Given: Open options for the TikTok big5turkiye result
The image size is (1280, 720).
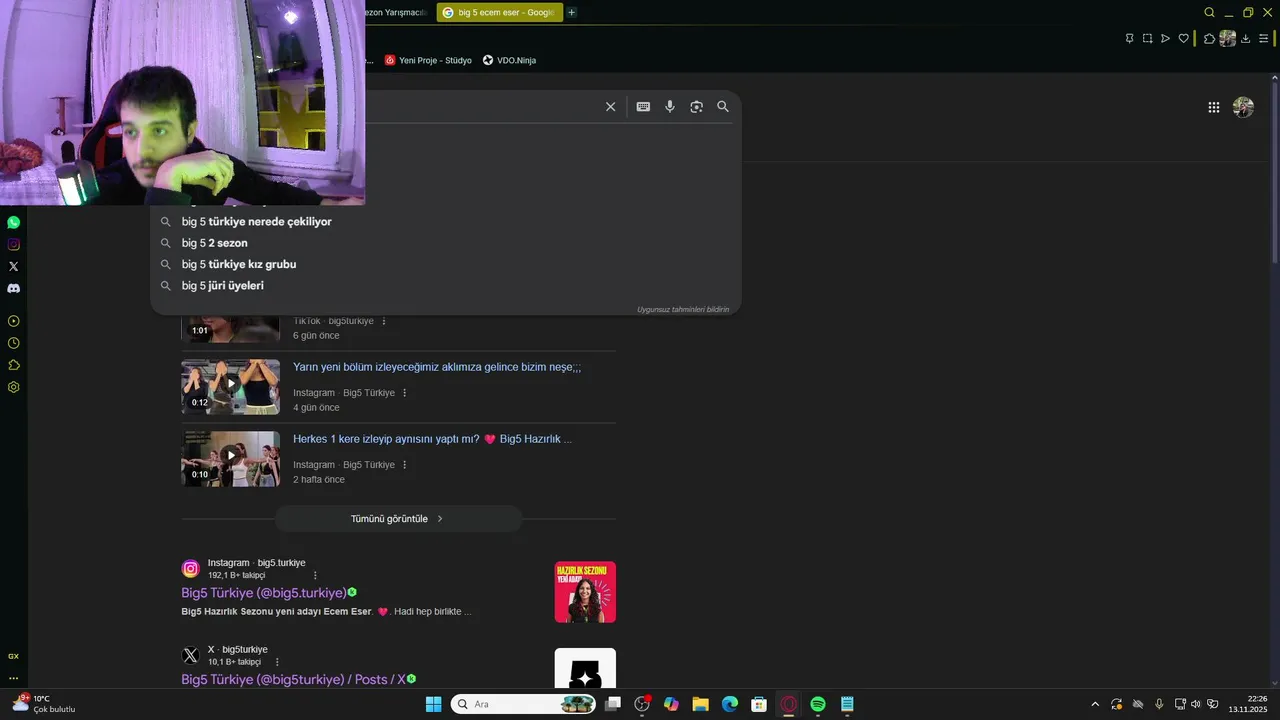Looking at the screenshot, I should (x=384, y=321).
